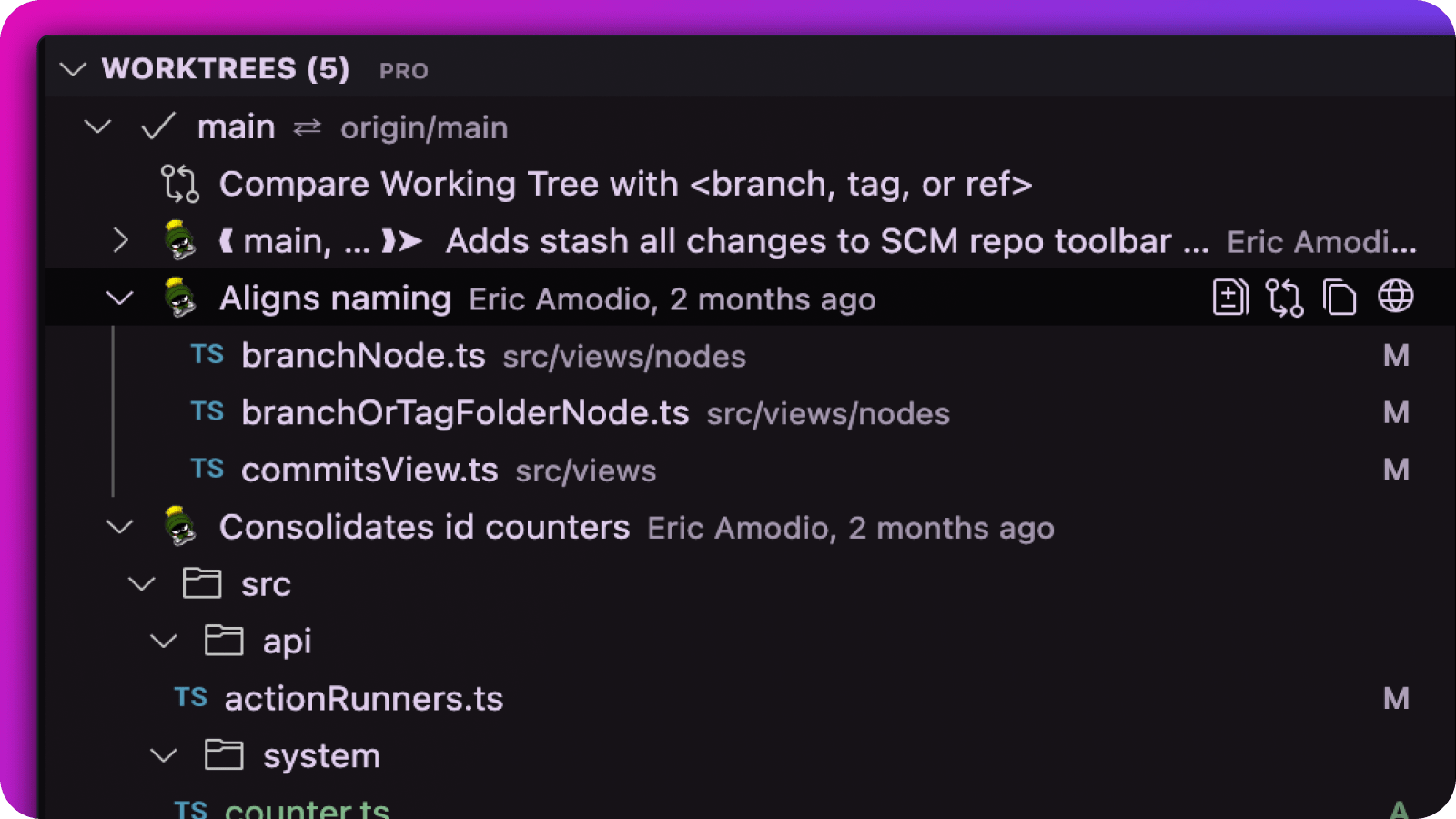
Task: Click the M badge next to branchOrTagFolderNode.ts
Action: [1397, 412]
